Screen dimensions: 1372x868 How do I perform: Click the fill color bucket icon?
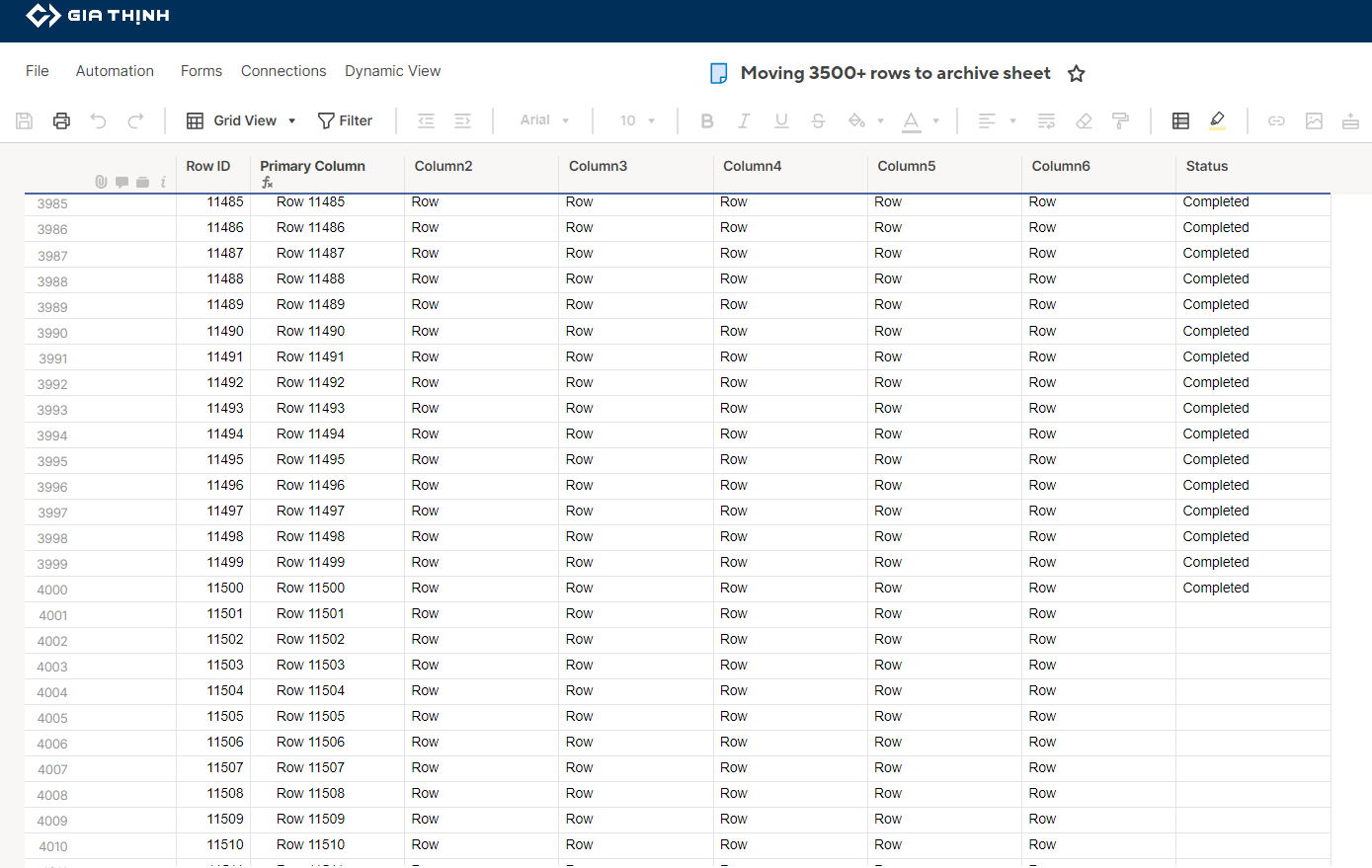[x=856, y=120]
